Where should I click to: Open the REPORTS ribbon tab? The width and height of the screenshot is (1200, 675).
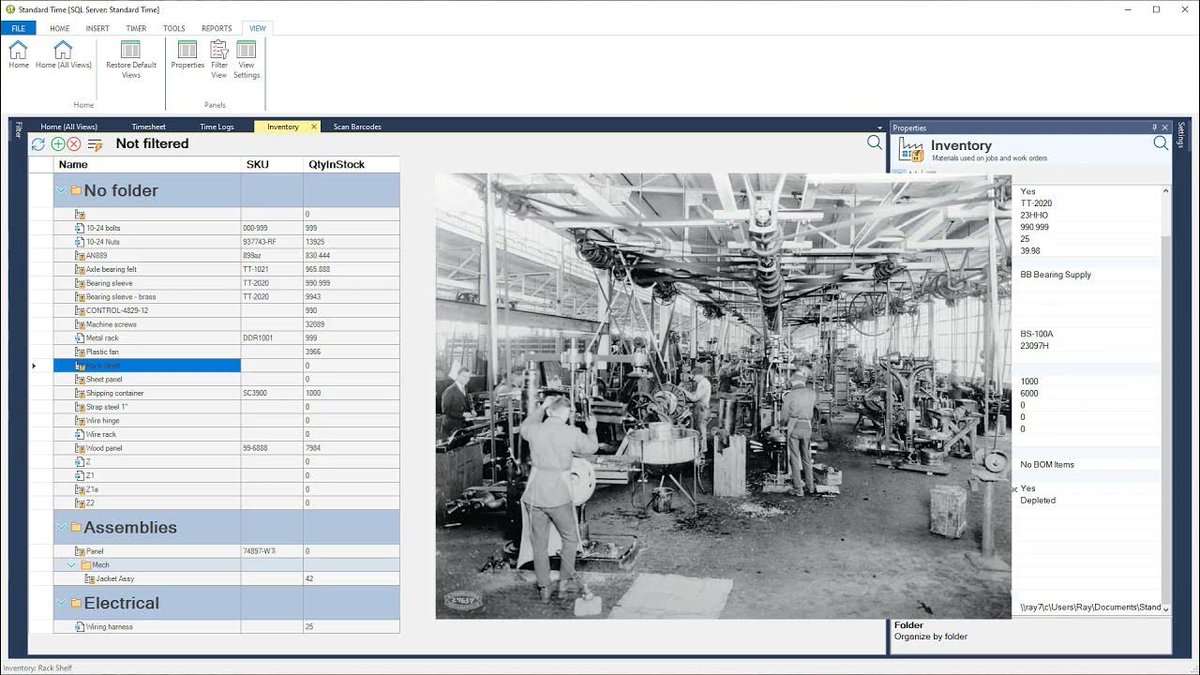[216, 28]
